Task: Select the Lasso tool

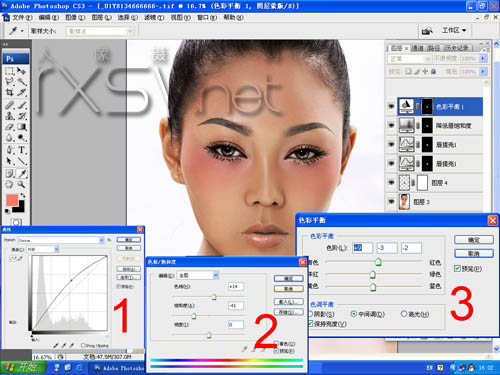Action: click(x=9, y=82)
